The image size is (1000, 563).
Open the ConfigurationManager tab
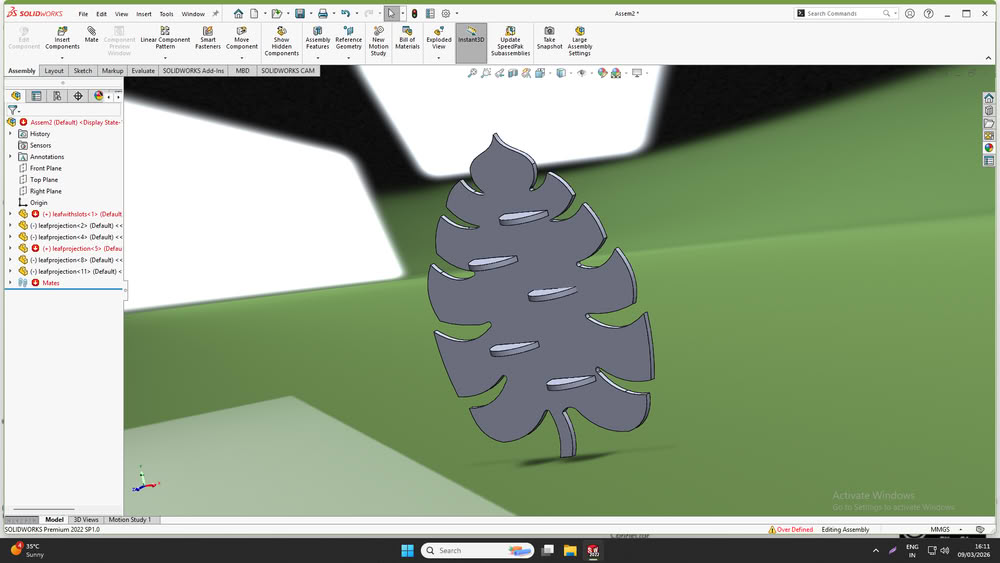point(57,96)
